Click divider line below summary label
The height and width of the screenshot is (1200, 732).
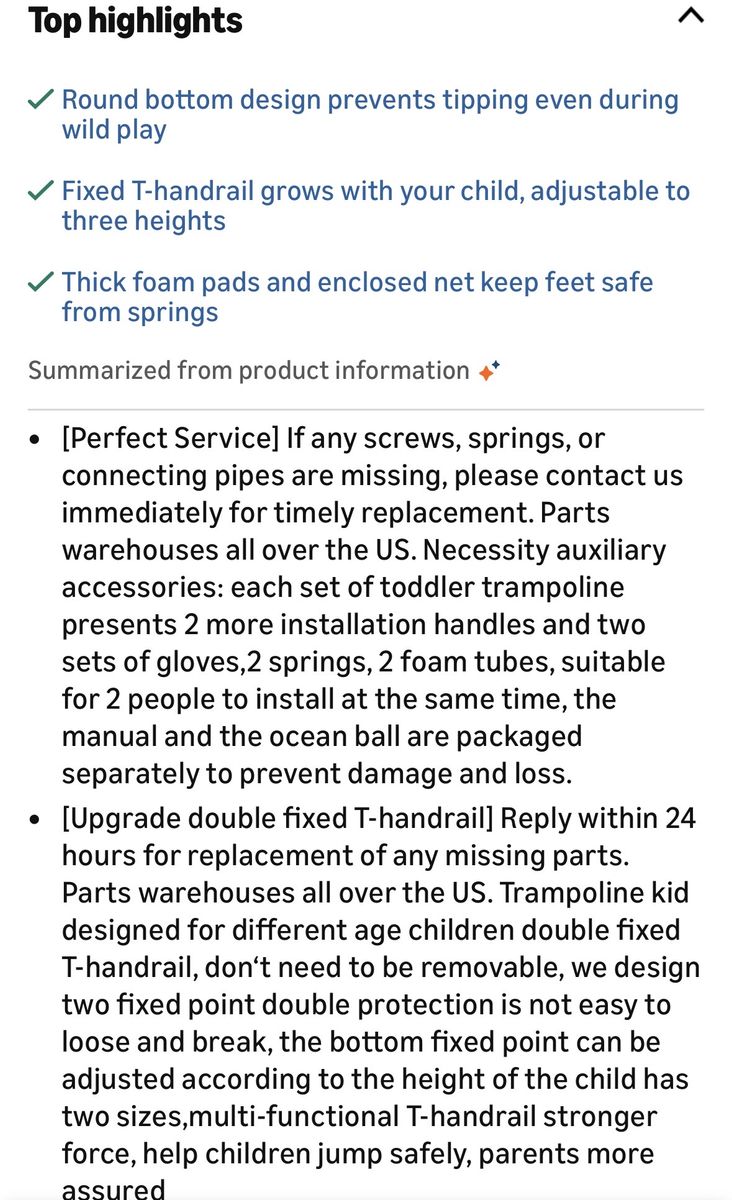pyautogui.click(x=366, y=410)
